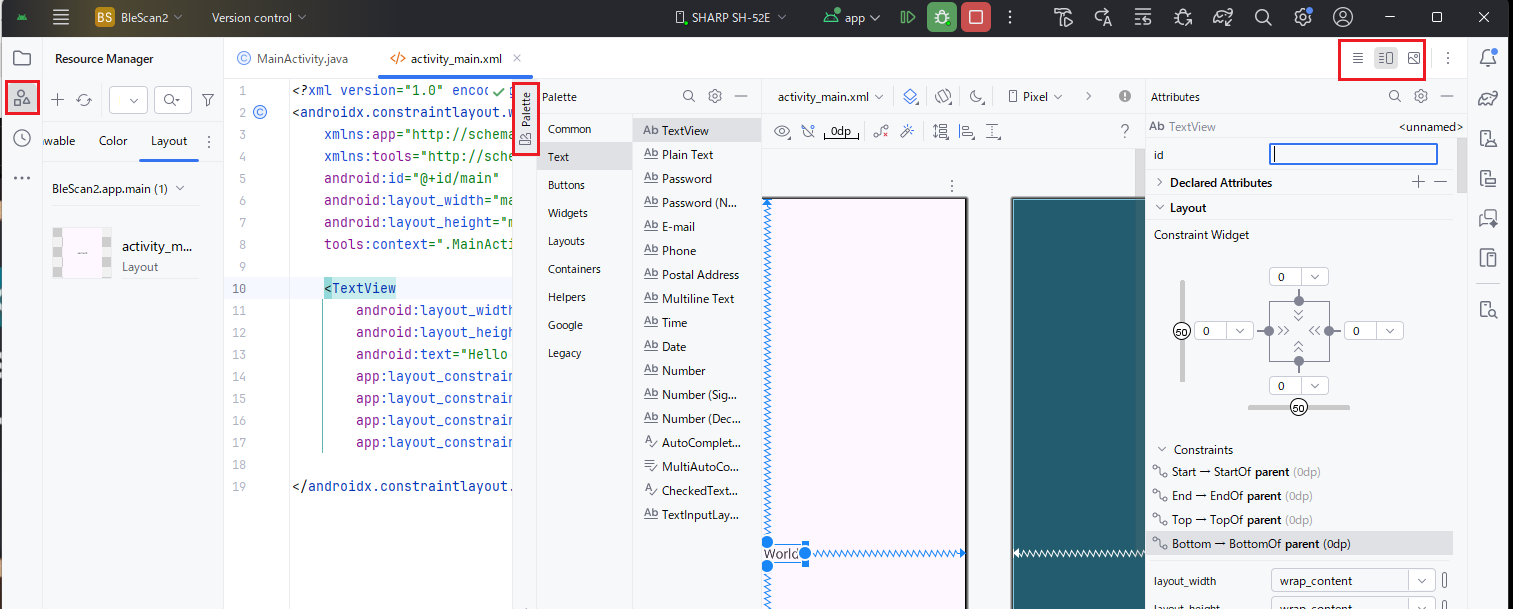Stop the running app with the red button
The width and height of the screenshot is (1513, 609).
(x=976, y=17)
